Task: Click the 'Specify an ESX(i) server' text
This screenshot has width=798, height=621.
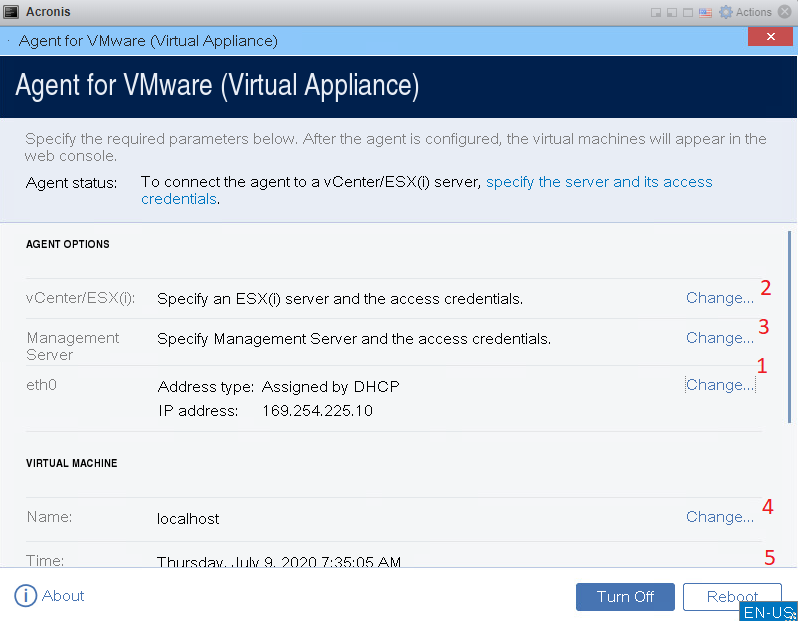Action: click(340, 299)
